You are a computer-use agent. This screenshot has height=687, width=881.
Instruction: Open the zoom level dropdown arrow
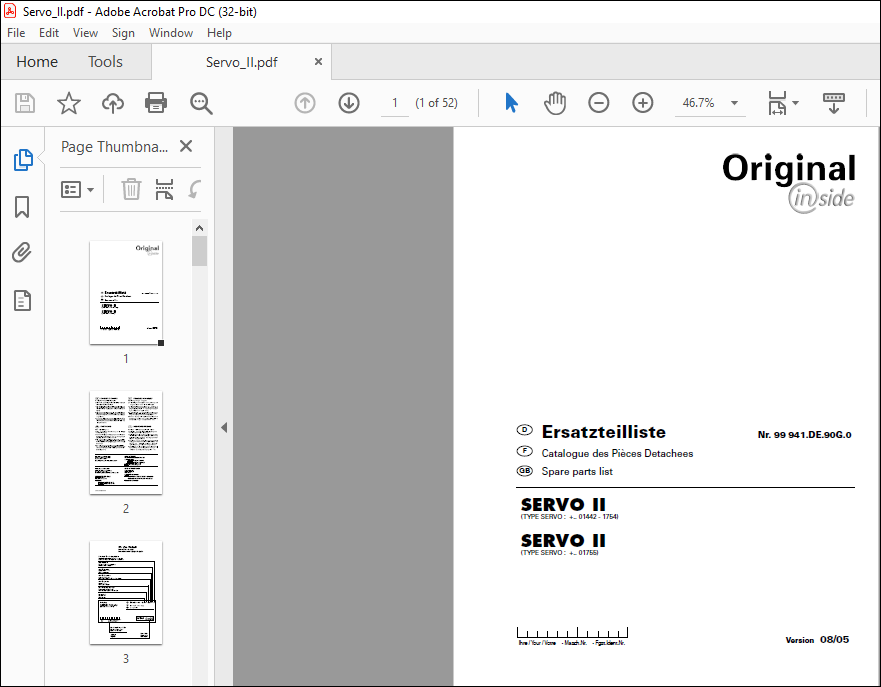[x=734, y=103]
